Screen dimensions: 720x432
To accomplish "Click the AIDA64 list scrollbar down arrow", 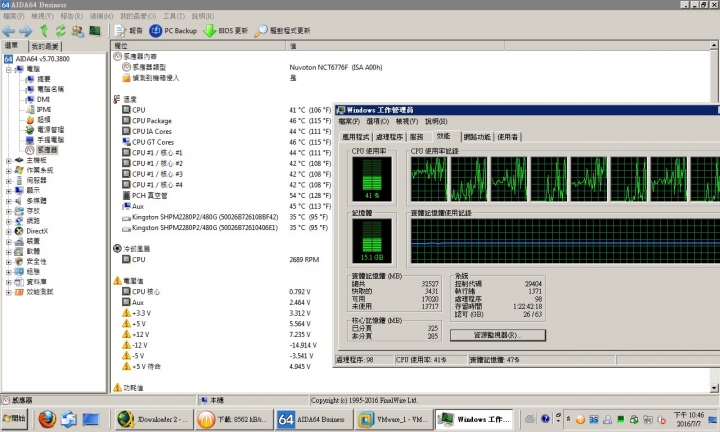I will click(714, 388).
